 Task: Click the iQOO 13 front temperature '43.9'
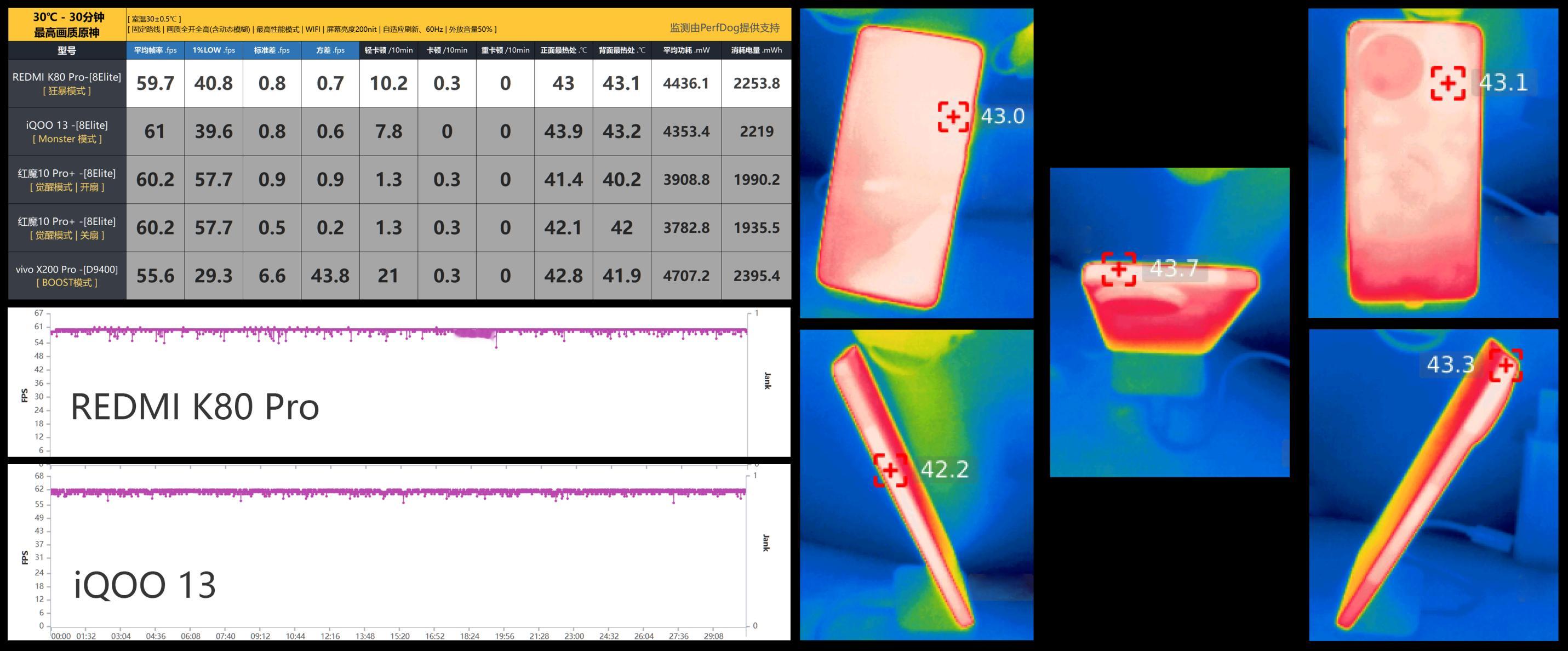[564, 132]
